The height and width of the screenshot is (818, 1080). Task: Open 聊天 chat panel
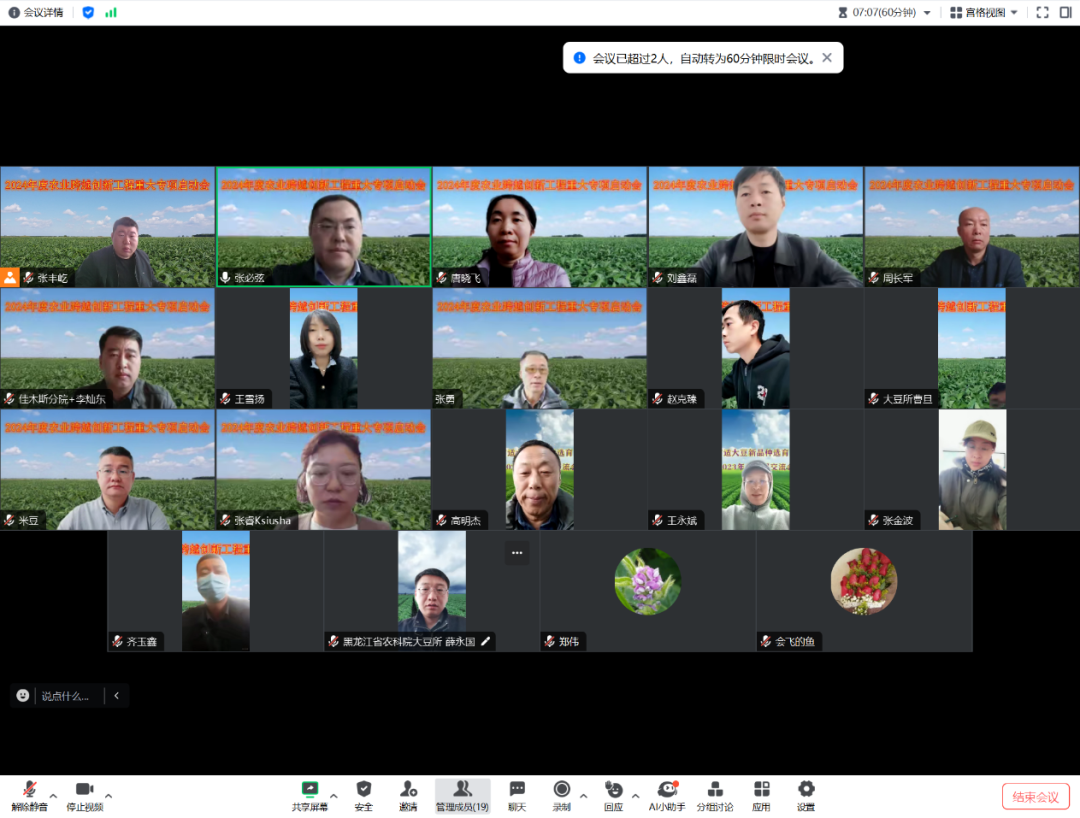(x=516, y=794)
